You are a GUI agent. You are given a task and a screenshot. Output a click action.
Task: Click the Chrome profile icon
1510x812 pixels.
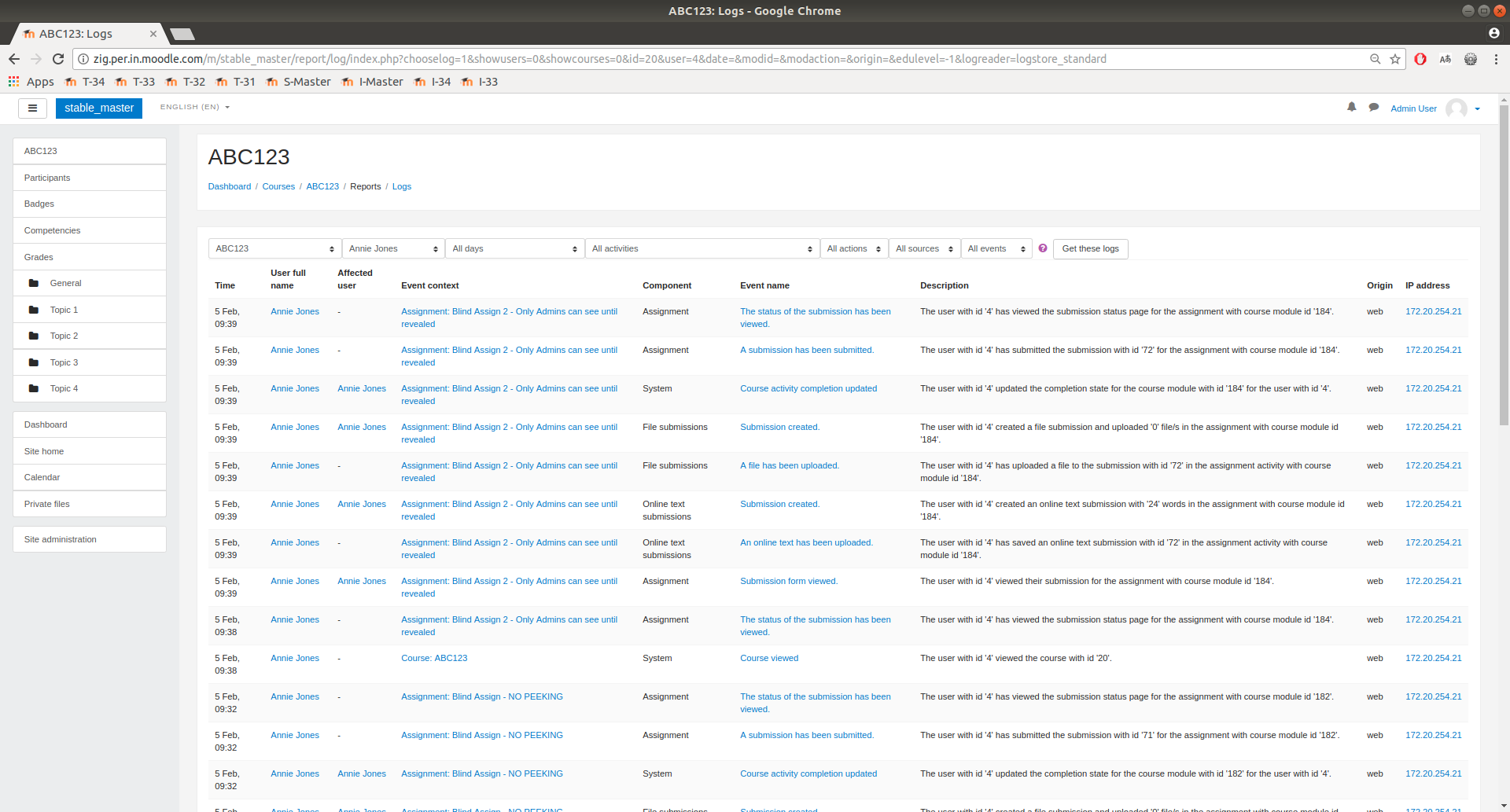pos(1493,33)
